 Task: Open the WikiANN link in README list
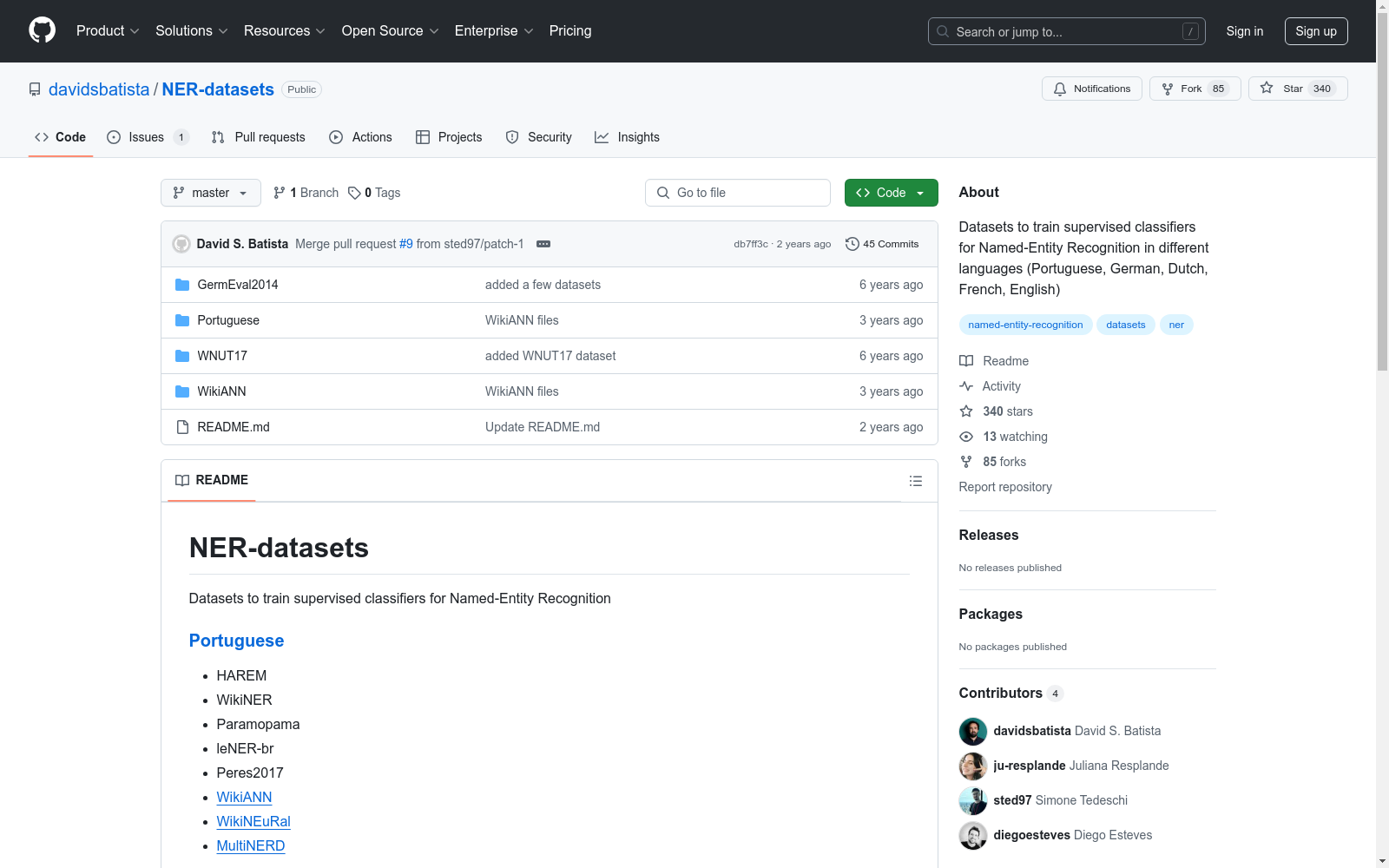click(x=244, y=797)
